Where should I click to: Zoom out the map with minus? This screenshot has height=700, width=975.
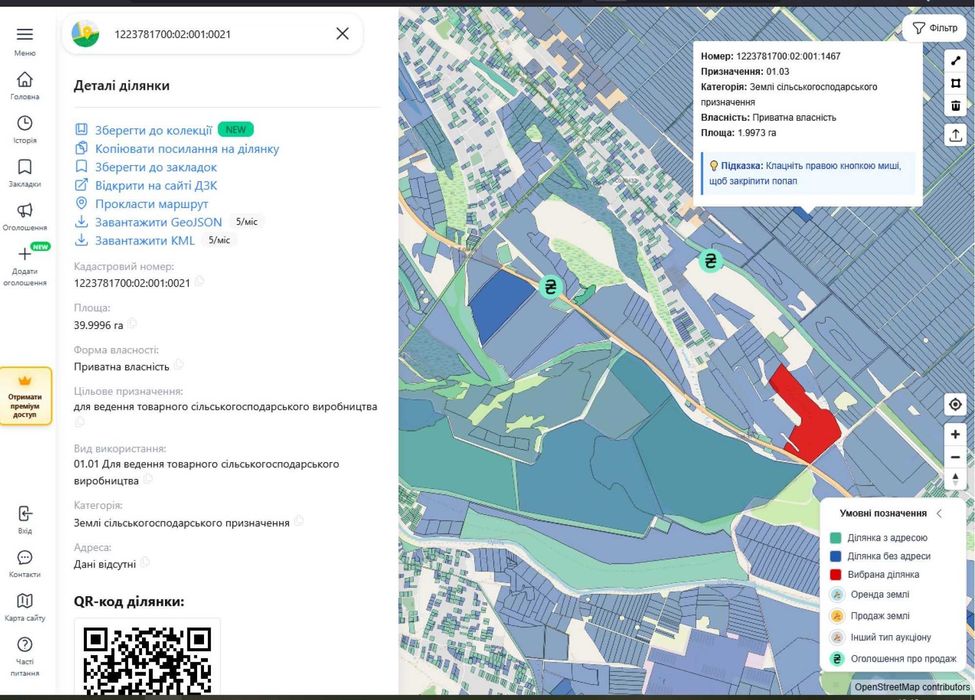[x=956, y=458]
